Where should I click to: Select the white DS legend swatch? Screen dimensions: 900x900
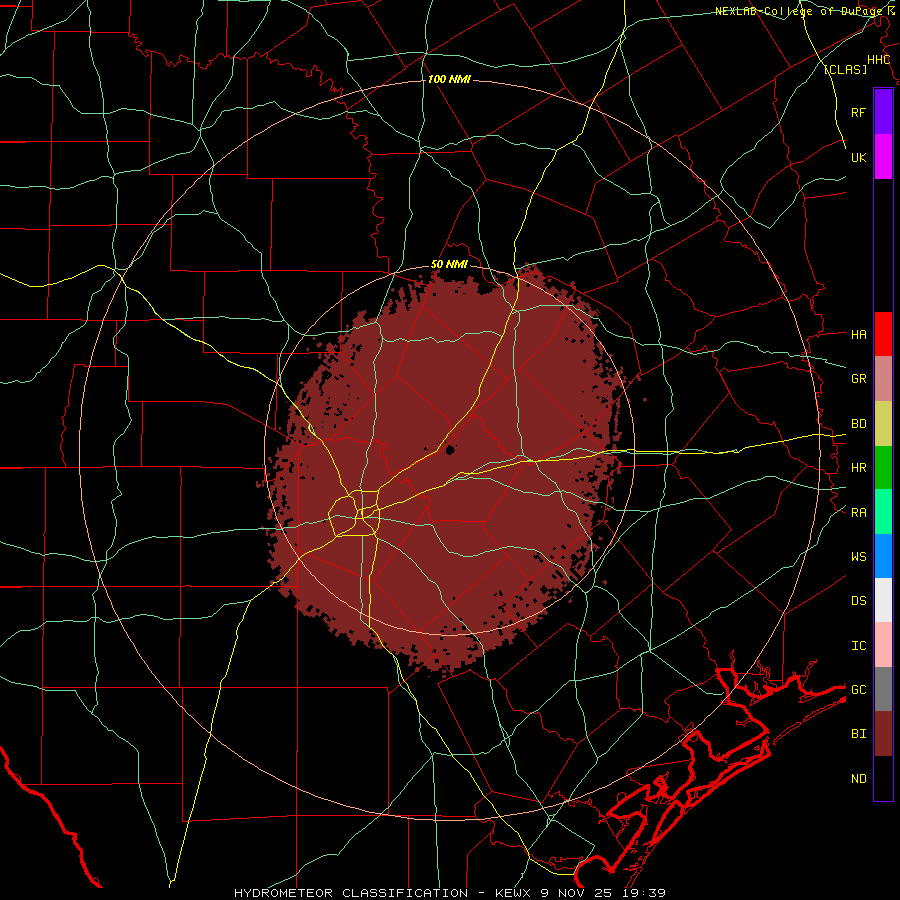[883, 600]
